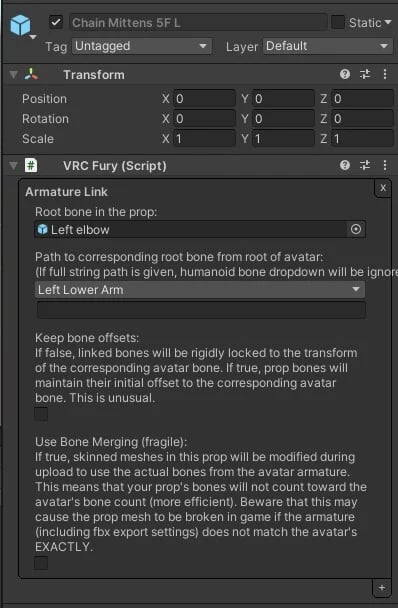Add a new VRC Fury feature with plus

(382, 588)
